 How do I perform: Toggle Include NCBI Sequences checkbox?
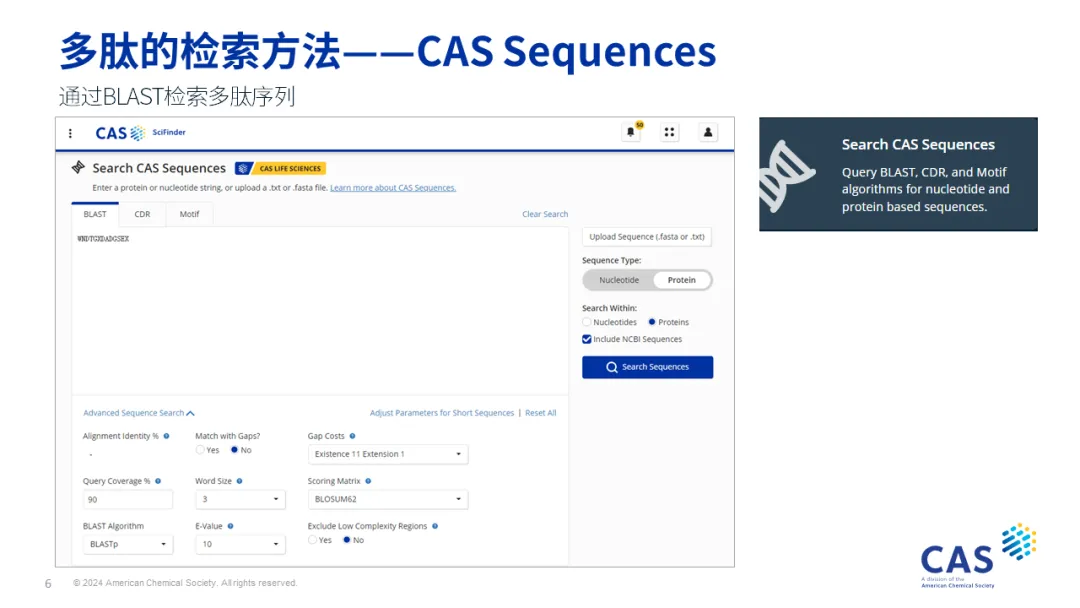click(587, 339)
